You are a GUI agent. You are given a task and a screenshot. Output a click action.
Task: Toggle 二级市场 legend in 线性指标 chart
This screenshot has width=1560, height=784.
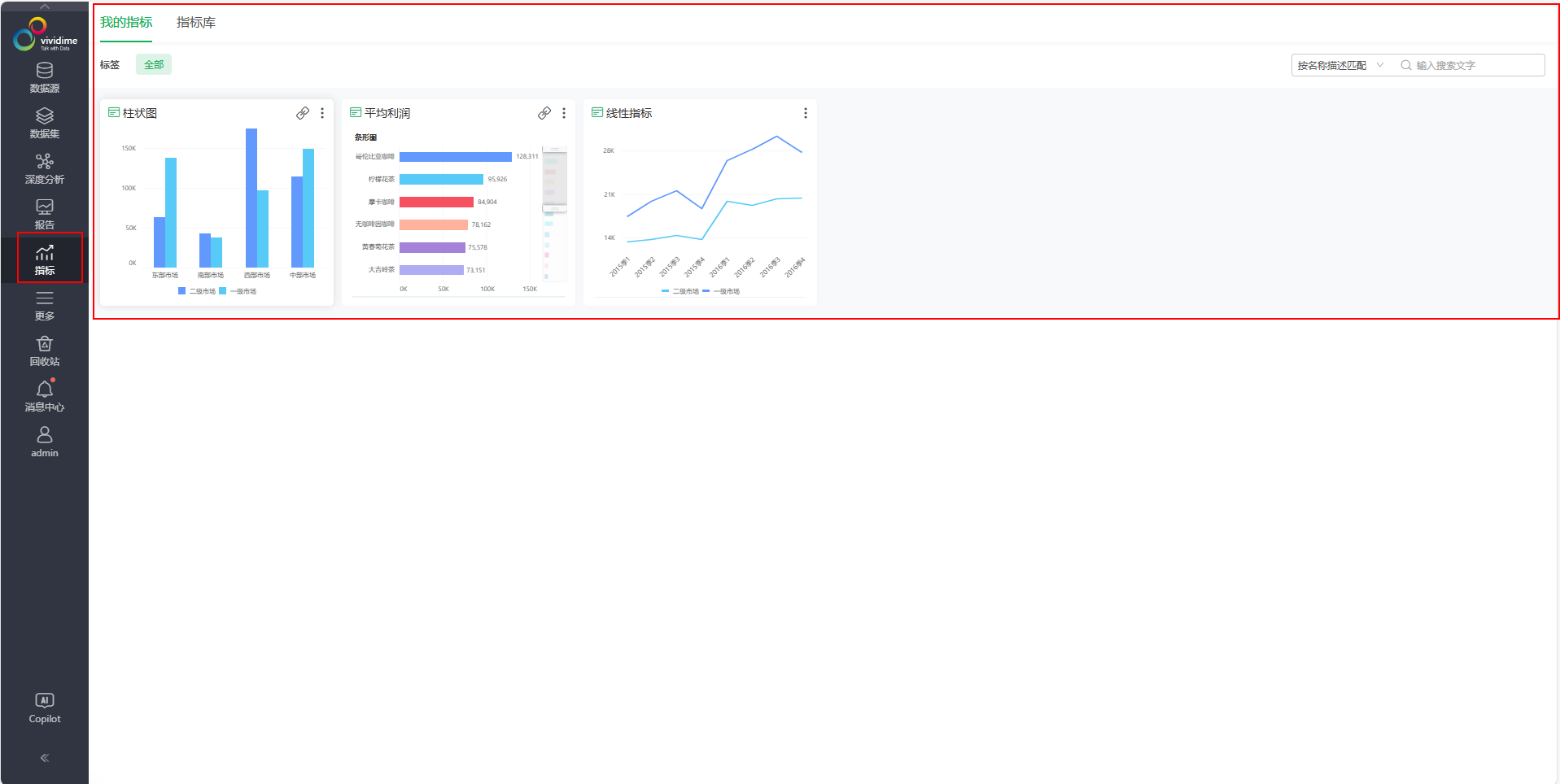click(680, 291)
